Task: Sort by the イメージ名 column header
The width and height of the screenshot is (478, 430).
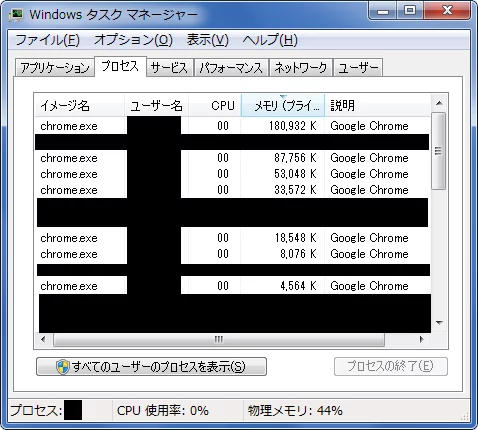Action: click(80, 106)
